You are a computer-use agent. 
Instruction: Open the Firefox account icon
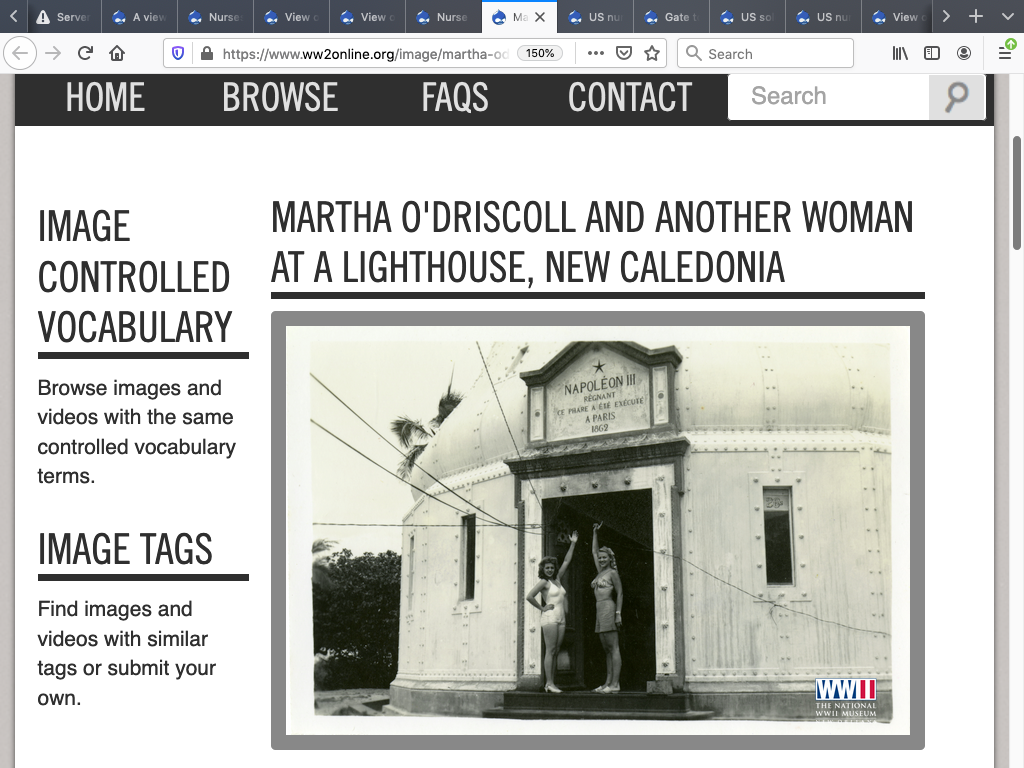tap(964, 54)
